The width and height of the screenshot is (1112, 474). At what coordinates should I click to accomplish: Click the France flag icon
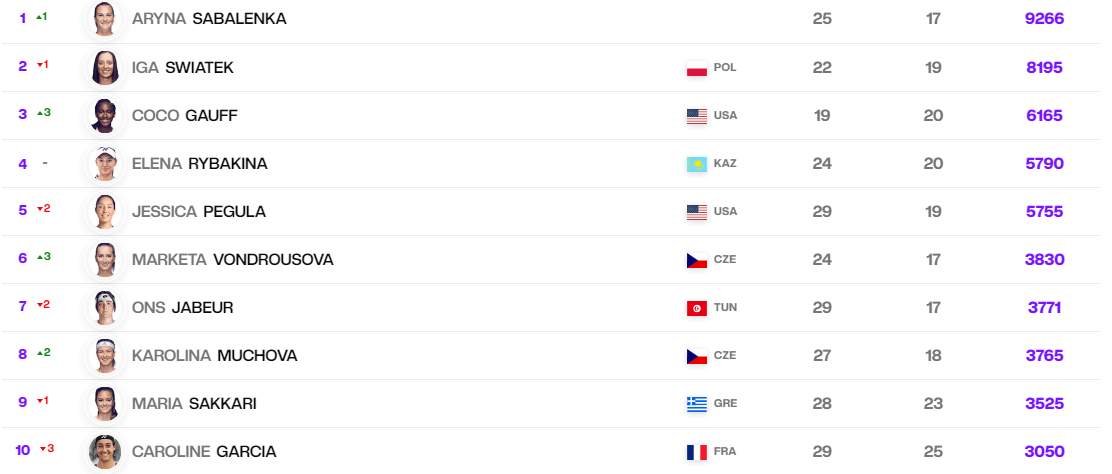[x=696, y=452]
